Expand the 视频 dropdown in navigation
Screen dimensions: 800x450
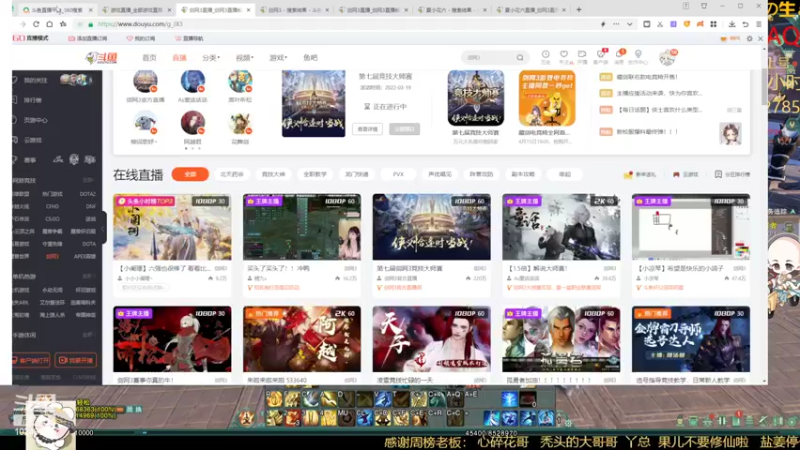point(244,58)
